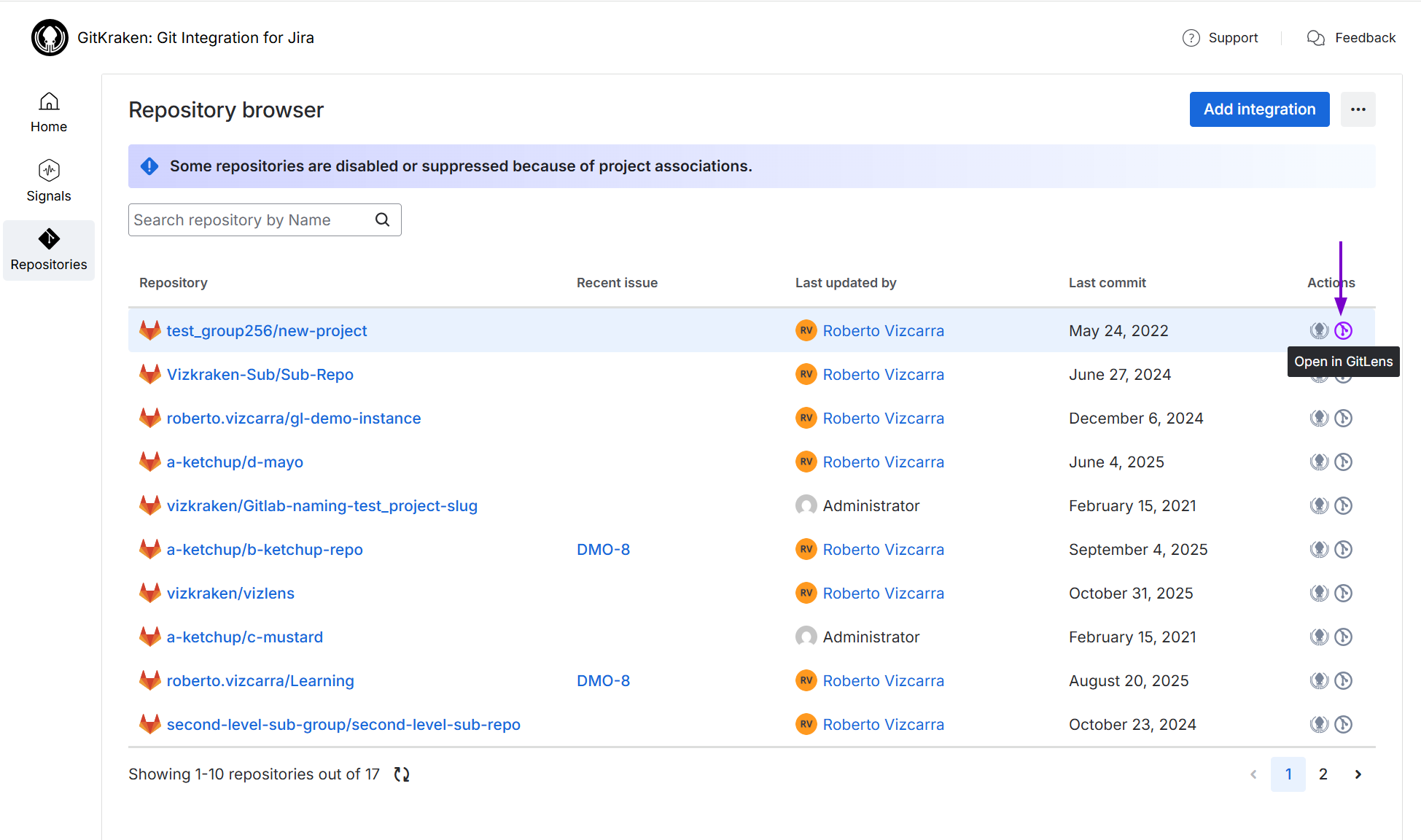The height and width of the screenshot is (840, 1421).
Task: Open test_group256/new-project in GitLens
Action: tap(1344, 330)
